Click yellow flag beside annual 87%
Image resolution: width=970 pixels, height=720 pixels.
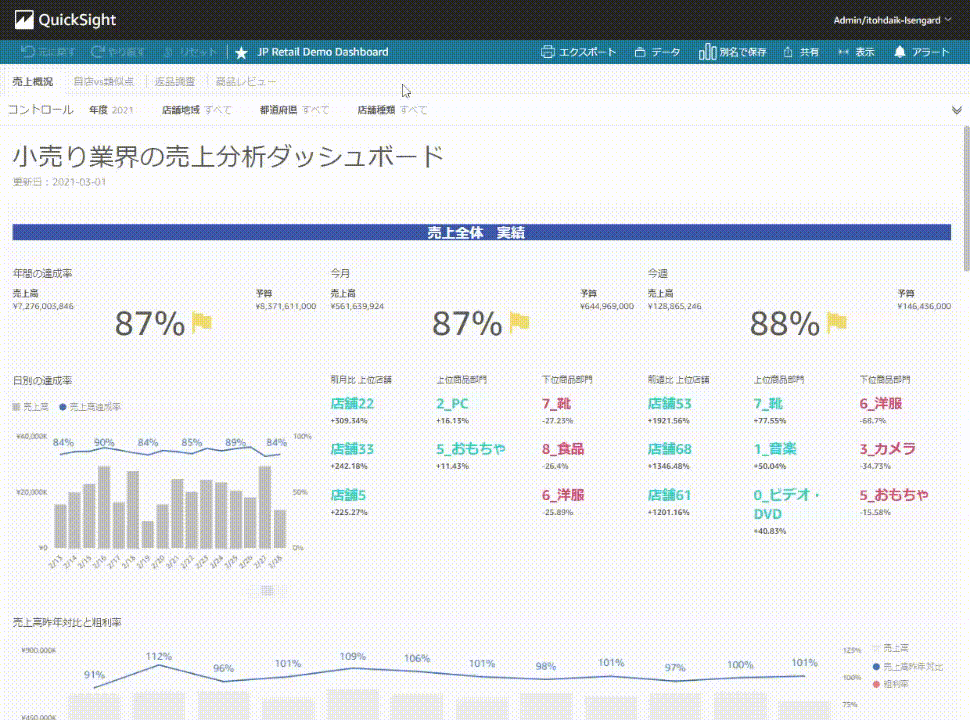[202, 322]
